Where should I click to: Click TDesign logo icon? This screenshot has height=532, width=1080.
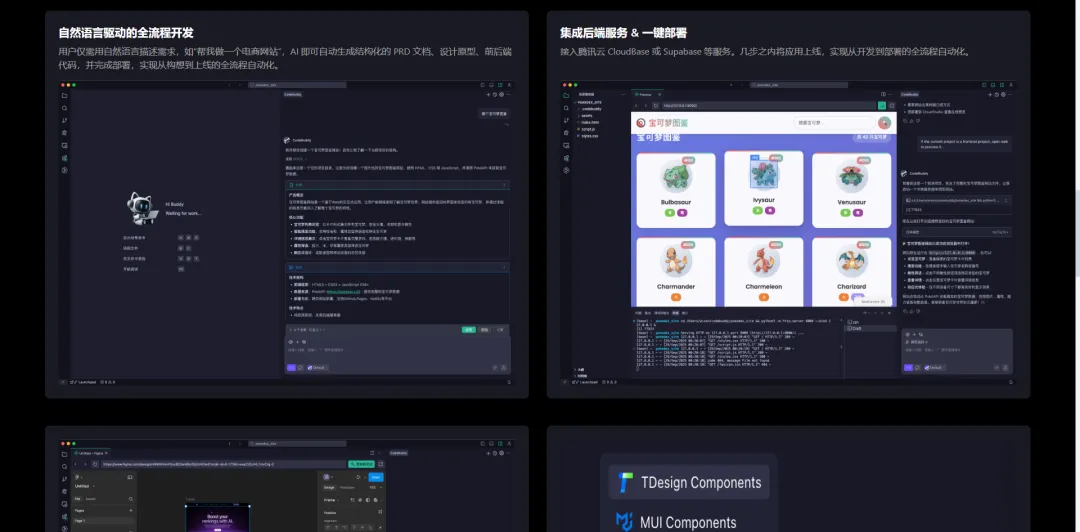[625, 482]
